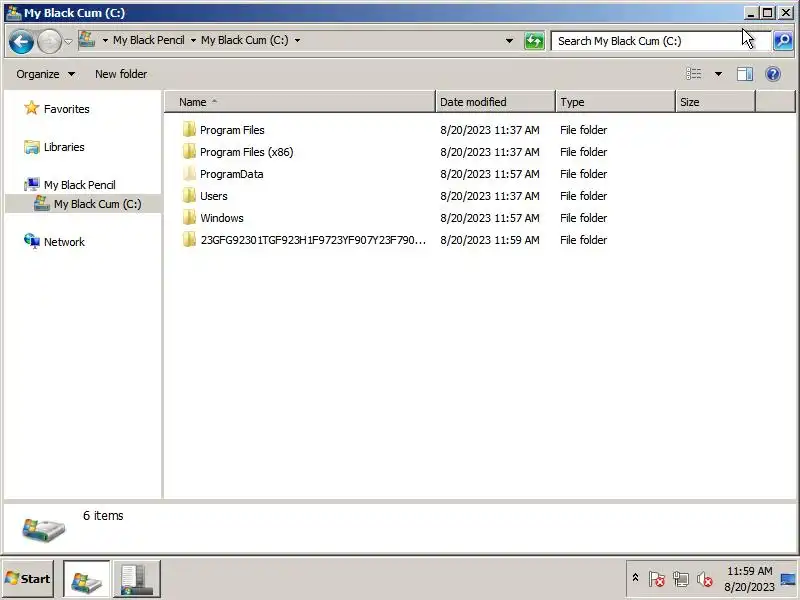Screen dimensions: 800x600
Task: Select My Black Cum (C:) in navigation tree
Action: pyautogui.click(x=97, y=204)
